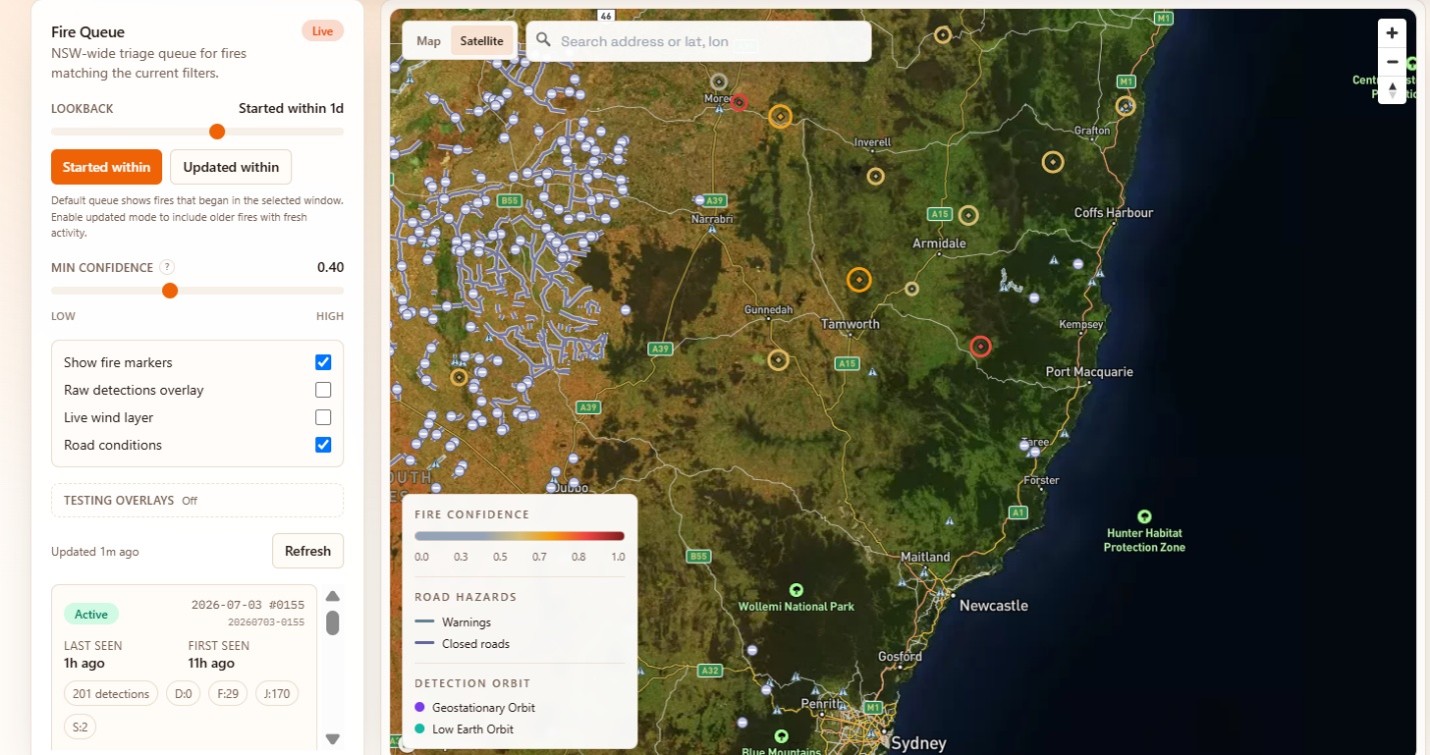The height and width of the screenshot is (755, 1430).
Task: Expand the TESTING OVERLAYS section
Action: [x=197, y=500]
